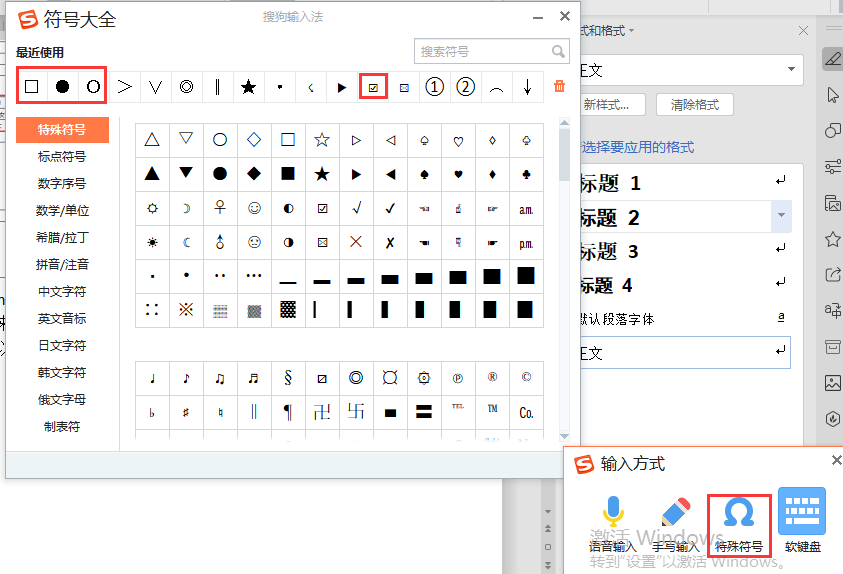The height and width of the screenshot is (574, 843).
Task: Click the trash icon to clear recent symbols
Action: (559, 87)
